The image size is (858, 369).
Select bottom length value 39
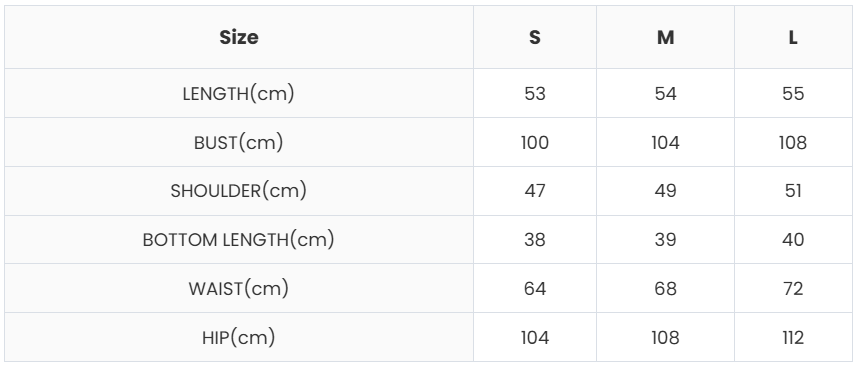665,240
